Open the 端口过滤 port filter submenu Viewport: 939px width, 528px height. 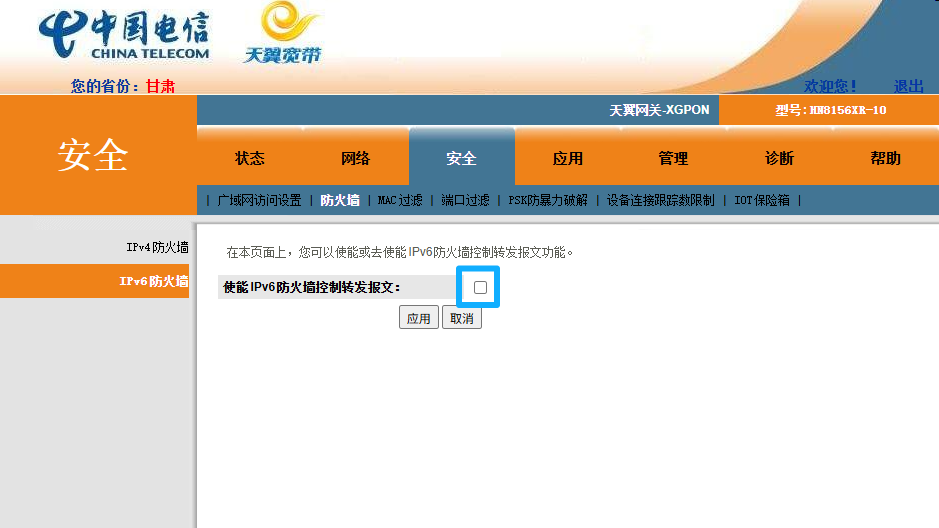[x=465, y=201]
